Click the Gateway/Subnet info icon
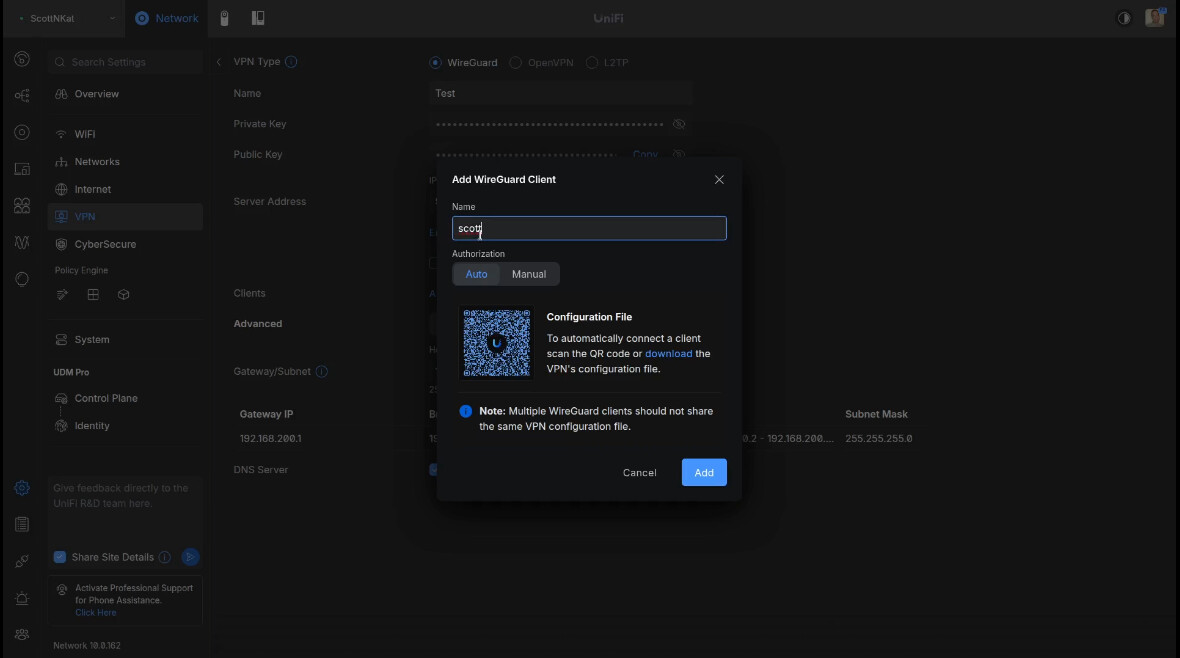This screenshot has width=1180, height=658. pos(322,371)
